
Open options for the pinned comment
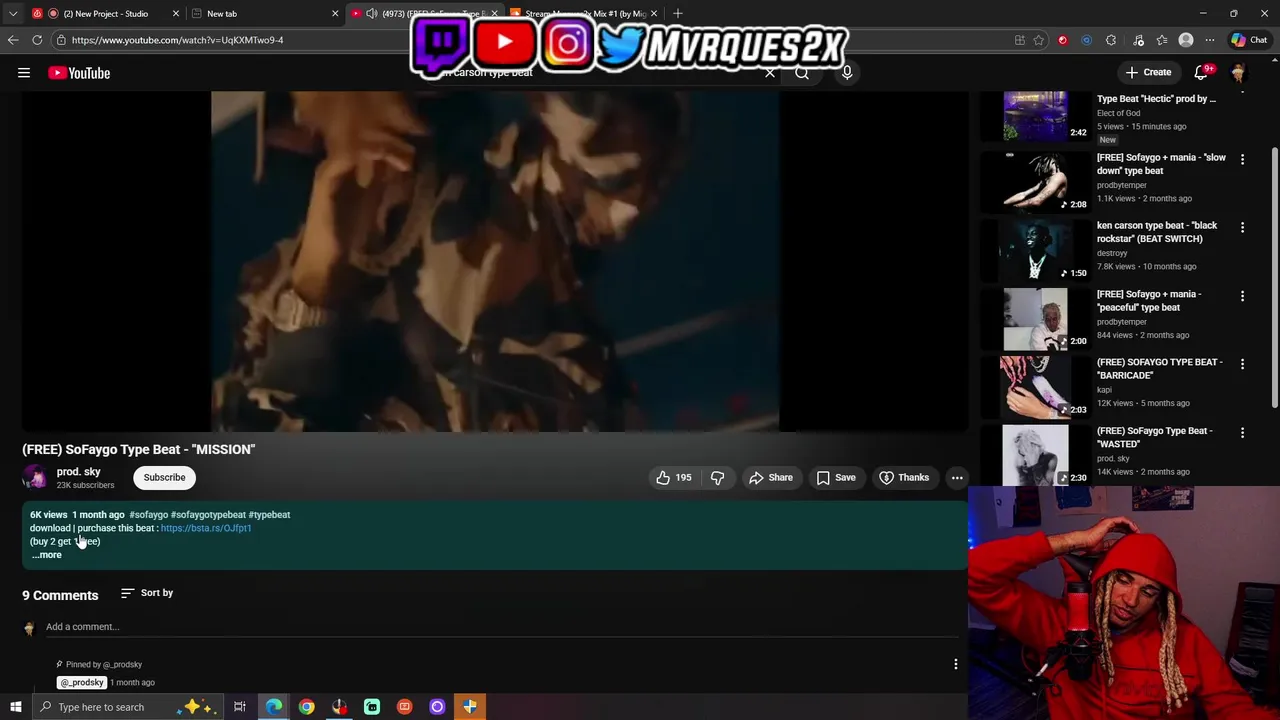coord(955,664)
